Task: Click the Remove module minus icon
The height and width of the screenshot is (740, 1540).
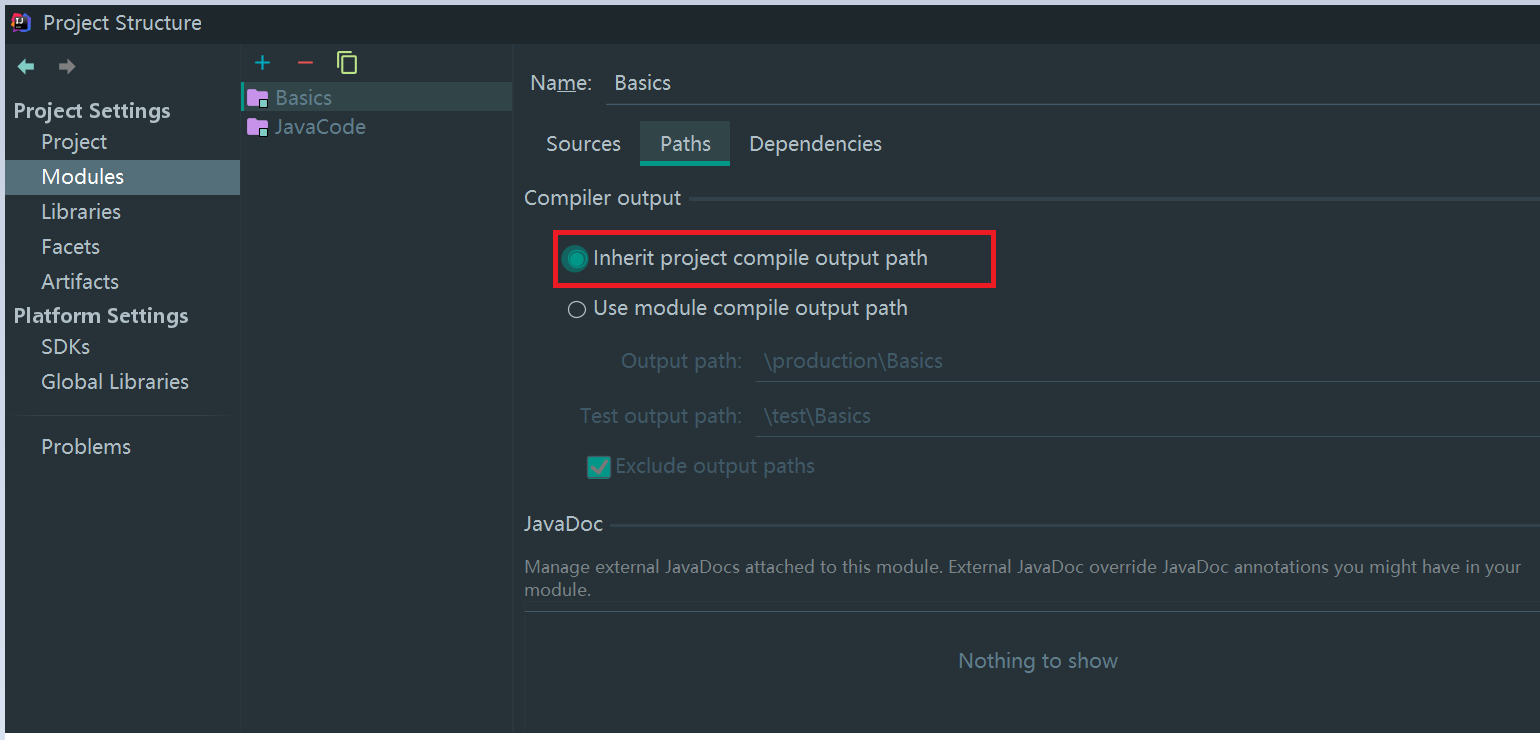Action: 304,62
